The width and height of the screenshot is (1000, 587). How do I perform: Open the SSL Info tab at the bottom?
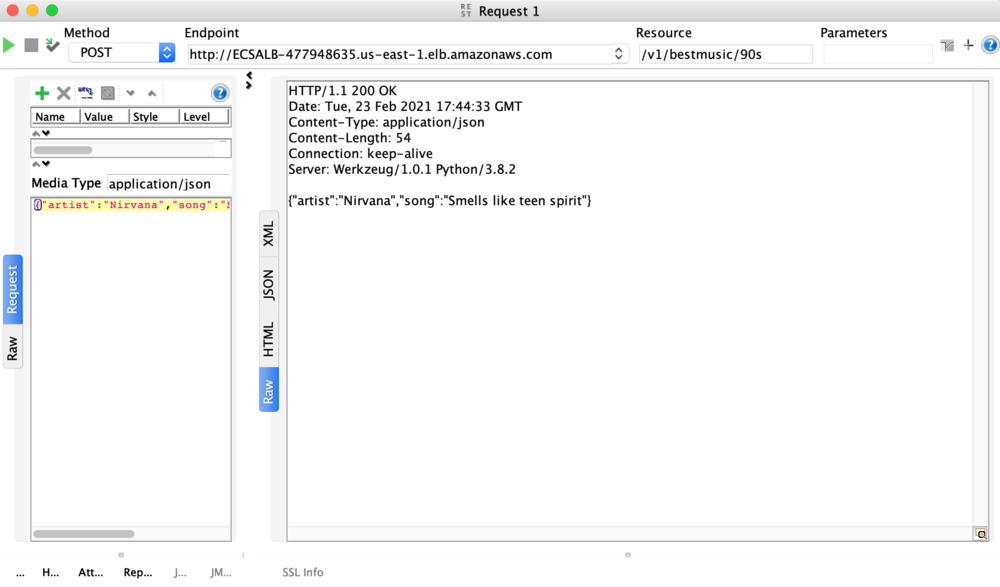(302, 572)
